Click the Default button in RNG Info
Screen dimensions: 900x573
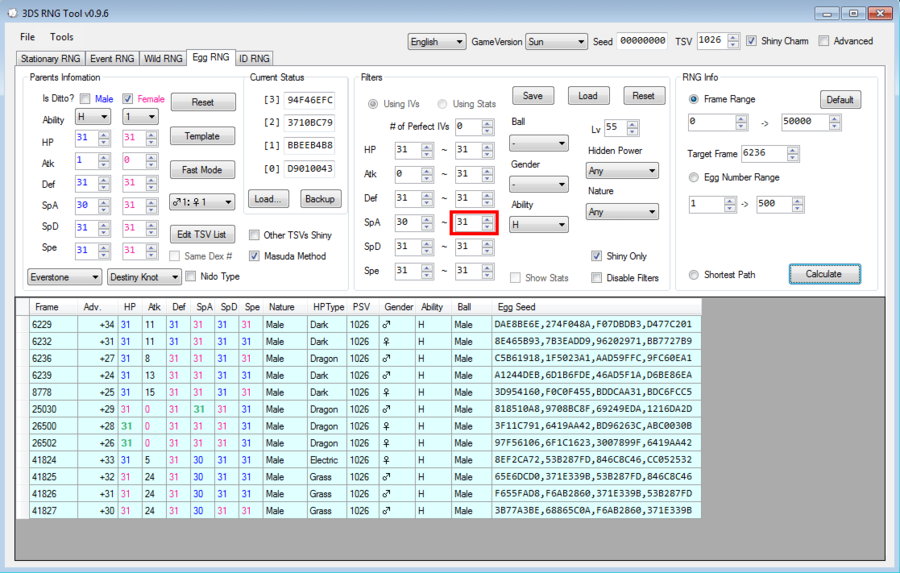pos(840,100)
